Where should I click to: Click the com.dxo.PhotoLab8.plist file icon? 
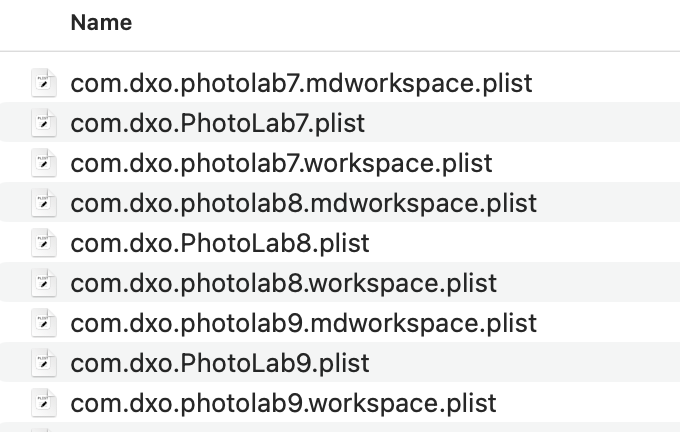click(44, 242)
